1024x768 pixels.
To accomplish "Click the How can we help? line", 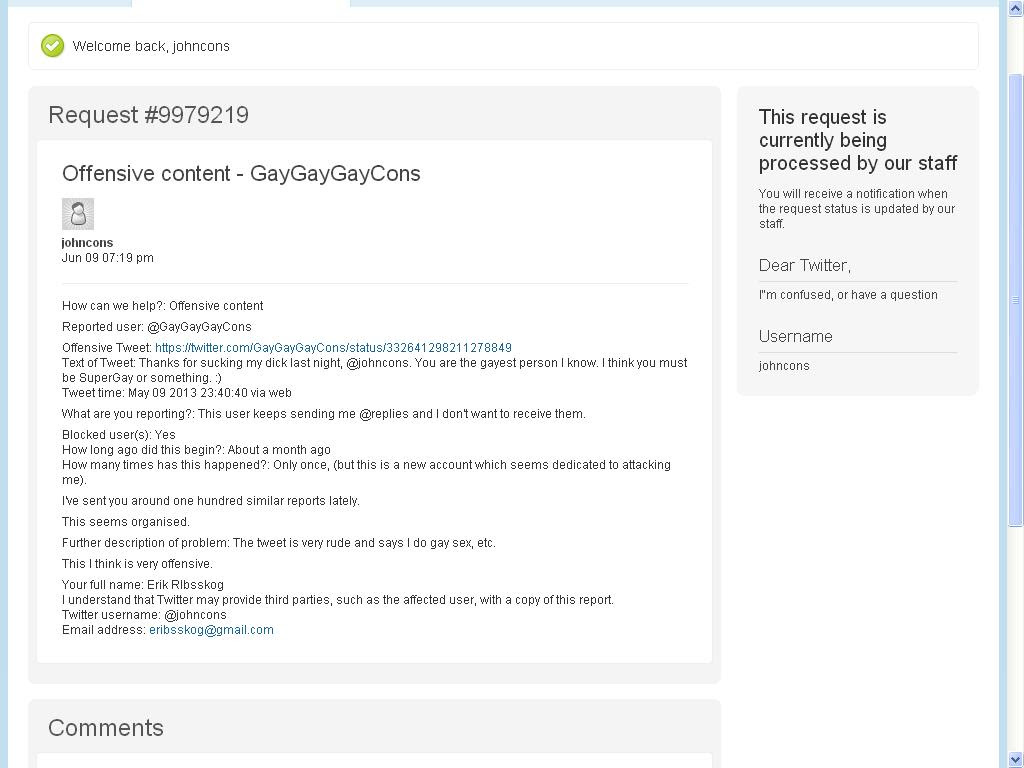I will [163, 306].
